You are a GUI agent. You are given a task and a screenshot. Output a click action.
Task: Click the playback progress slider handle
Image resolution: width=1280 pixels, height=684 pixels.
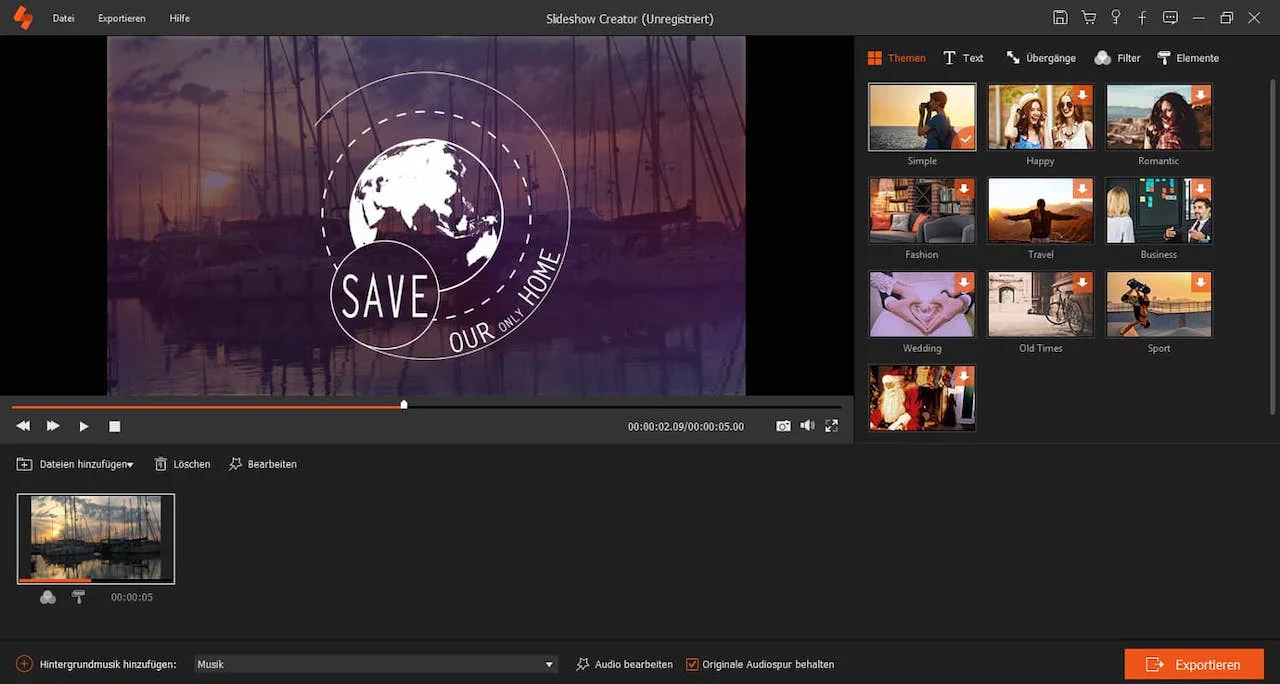tap(404, 405)
